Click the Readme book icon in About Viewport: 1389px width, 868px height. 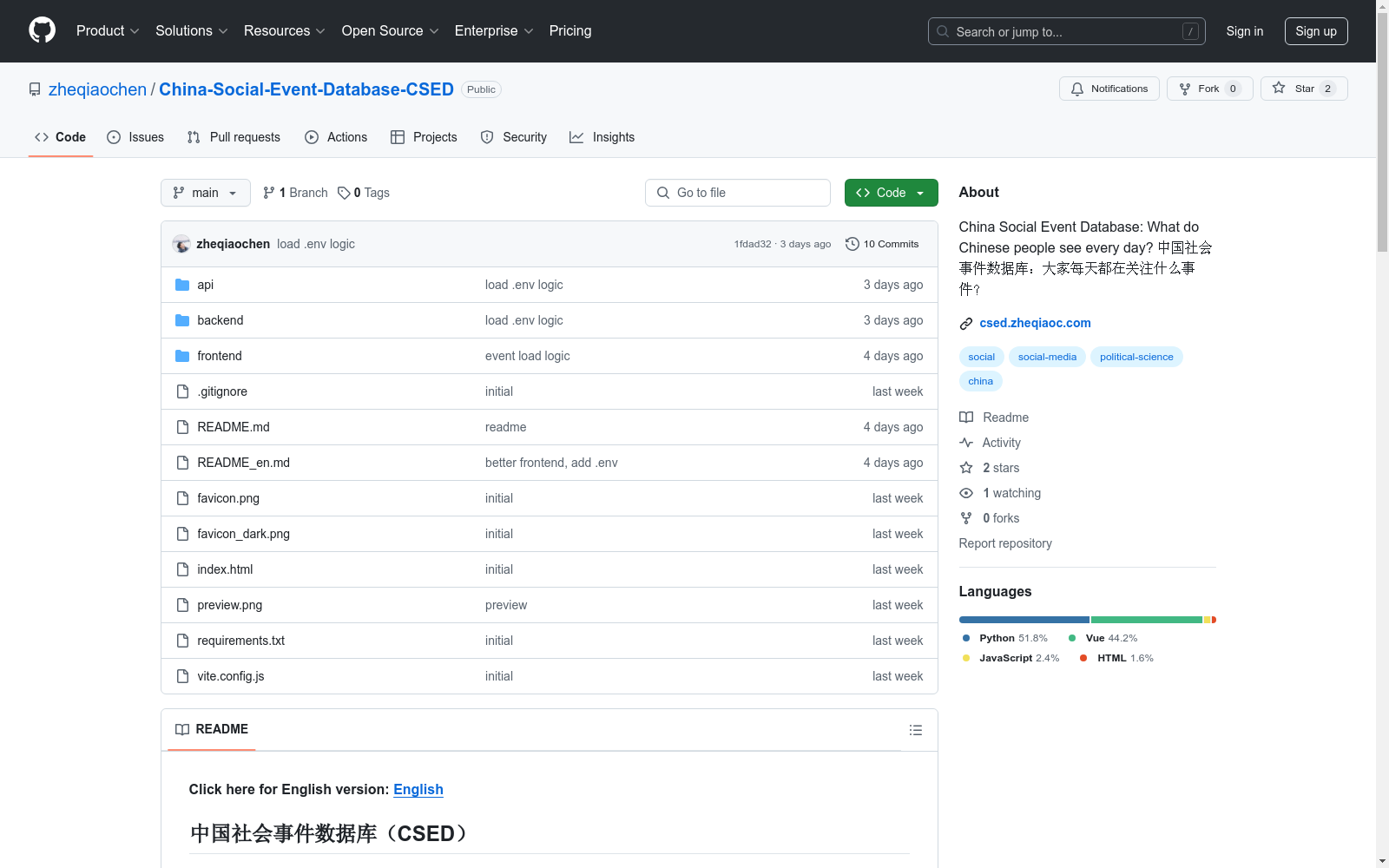click(x=966, y=418)
